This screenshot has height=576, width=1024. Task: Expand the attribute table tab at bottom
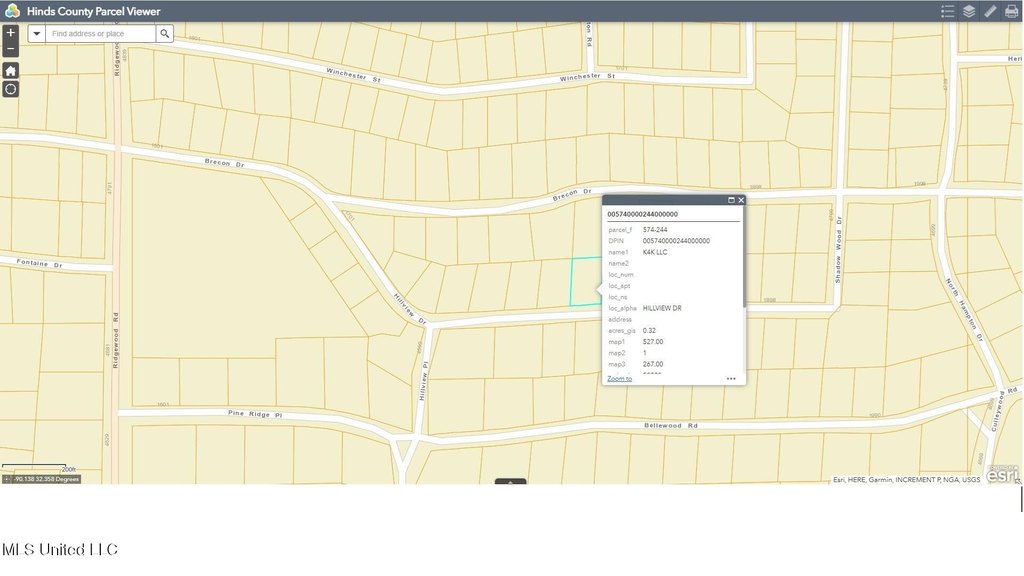[x=511, y=482]
